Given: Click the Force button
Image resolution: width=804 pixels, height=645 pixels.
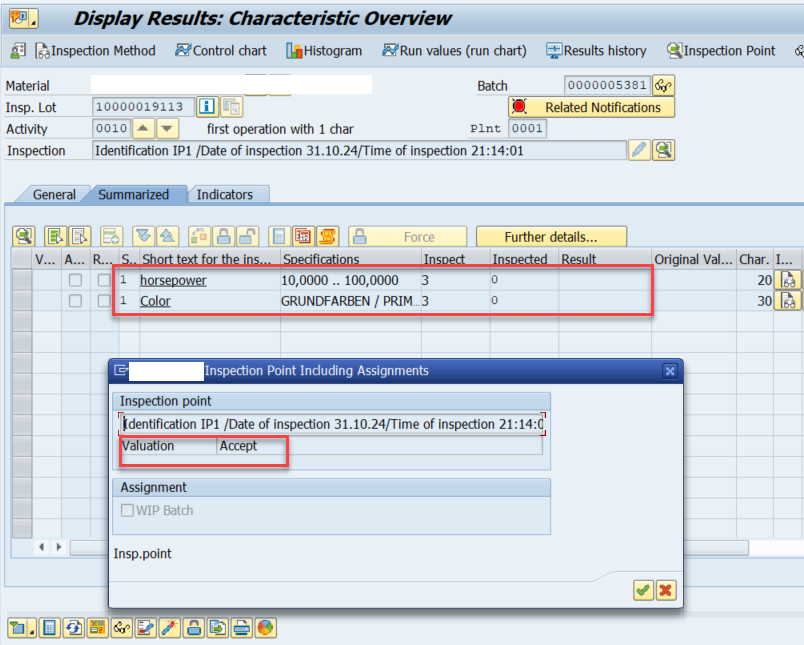Looking at the screenshot, I should pos(408,236).
